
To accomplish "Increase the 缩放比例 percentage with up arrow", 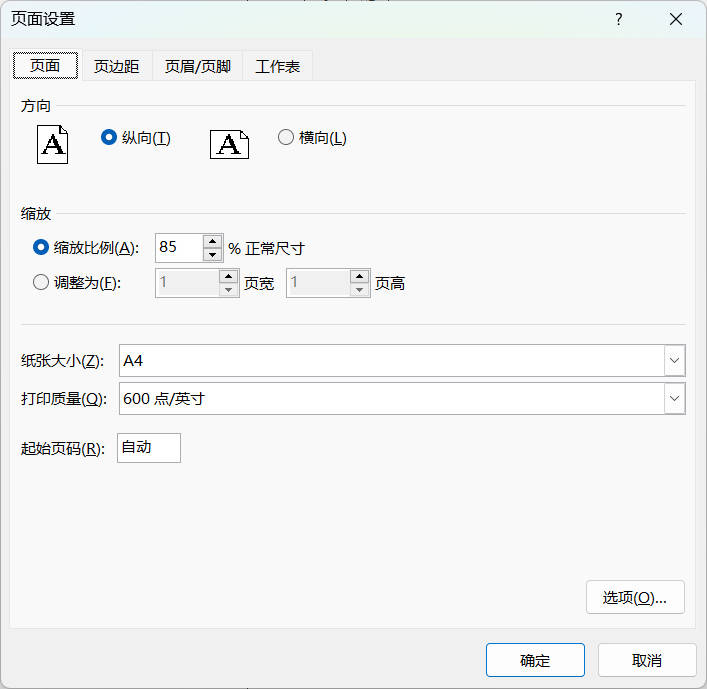I will point(212,241).
